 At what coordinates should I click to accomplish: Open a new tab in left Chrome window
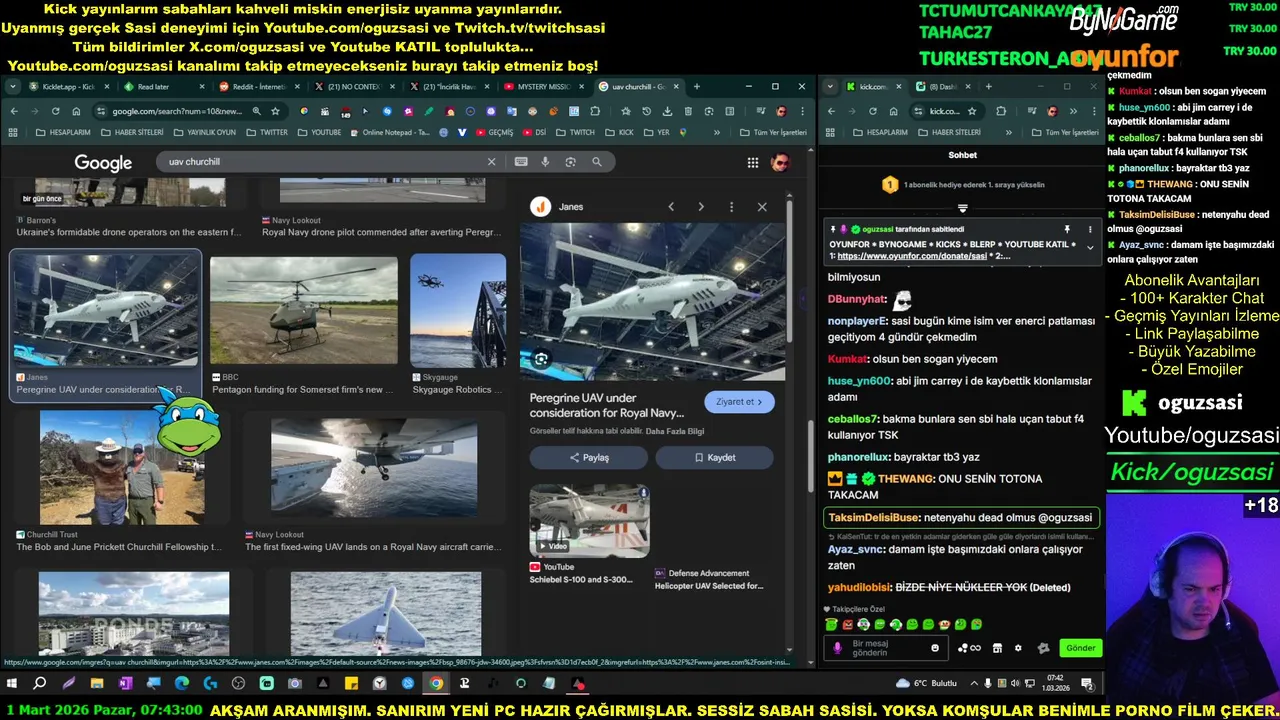tap(697, 87)
